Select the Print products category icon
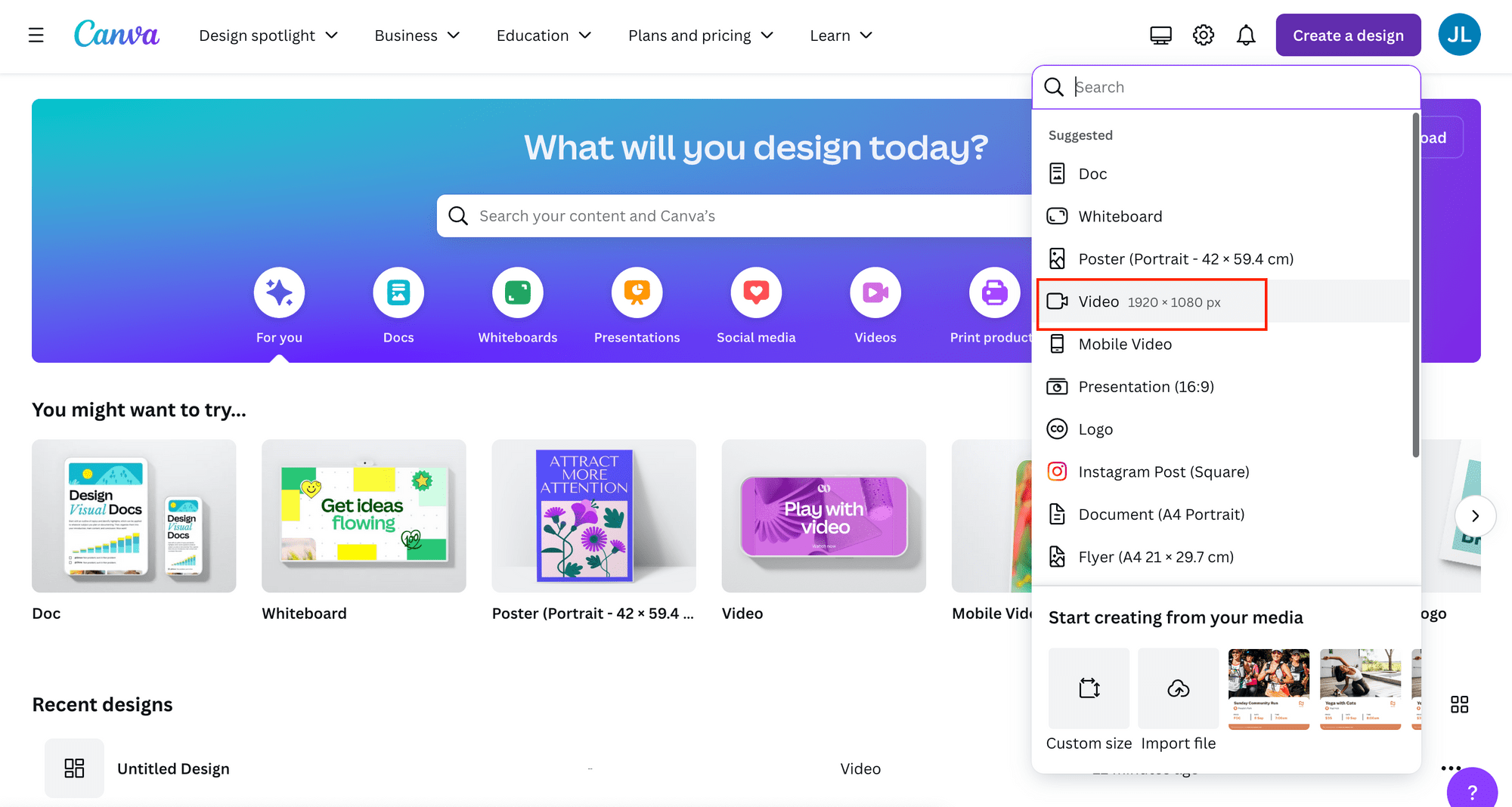Screen dimensions: 1512x807 click(995, 292)
